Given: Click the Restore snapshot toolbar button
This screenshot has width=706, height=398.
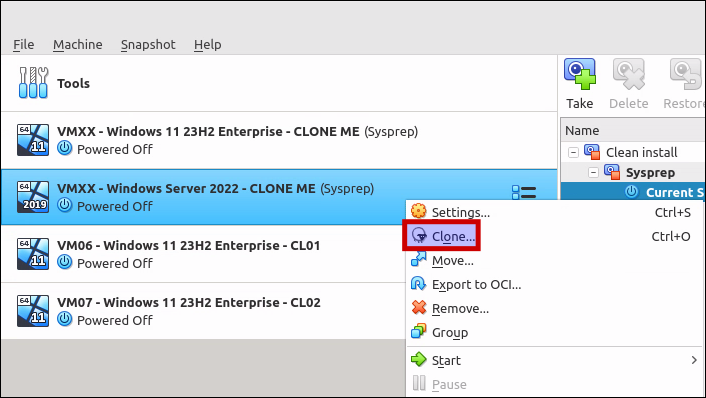Looking at the screenshot, I should click(684, 84).
